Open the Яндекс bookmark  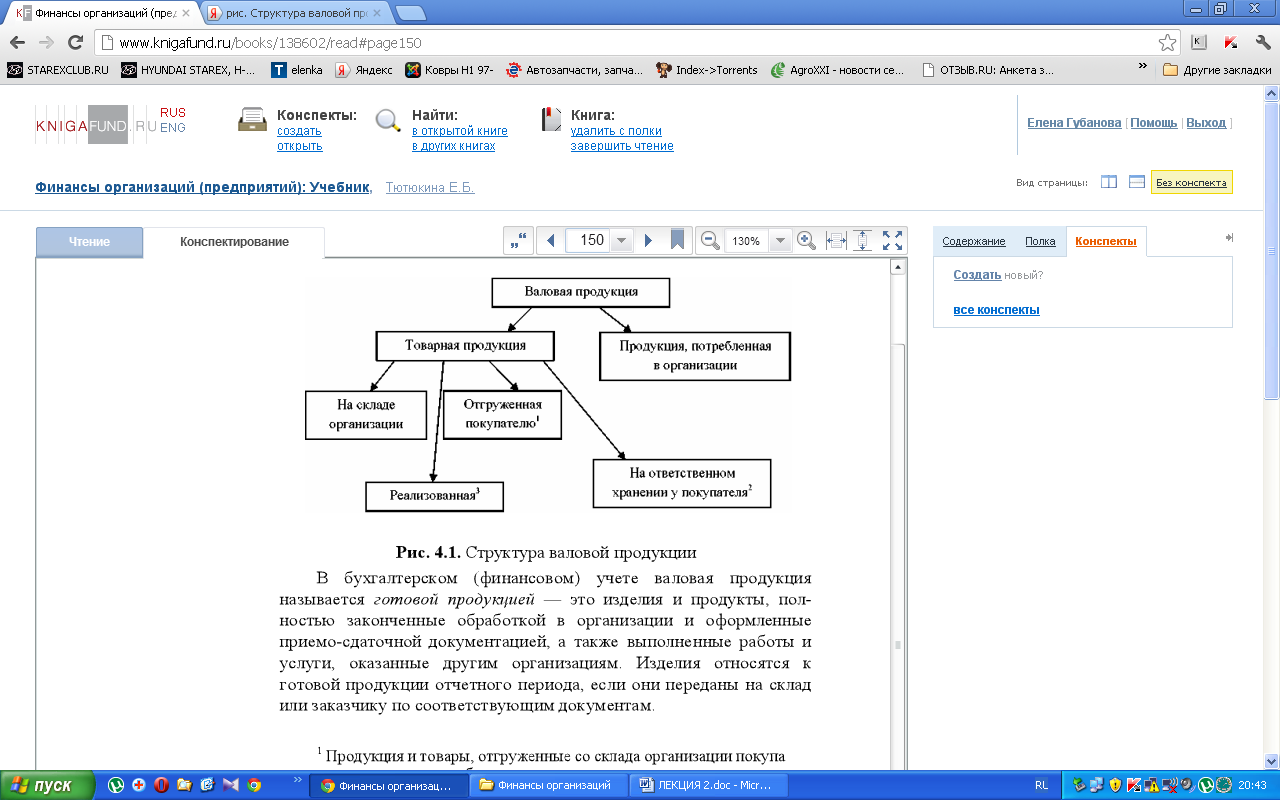(364, 70)
